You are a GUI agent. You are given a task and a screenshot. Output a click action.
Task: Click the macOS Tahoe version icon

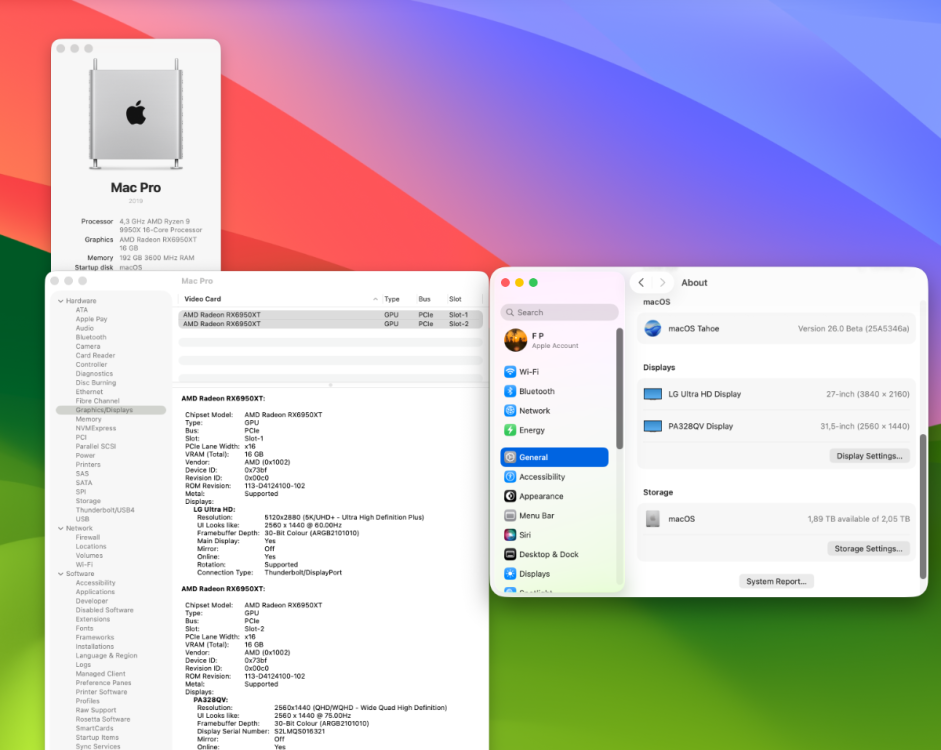(652, 329)
